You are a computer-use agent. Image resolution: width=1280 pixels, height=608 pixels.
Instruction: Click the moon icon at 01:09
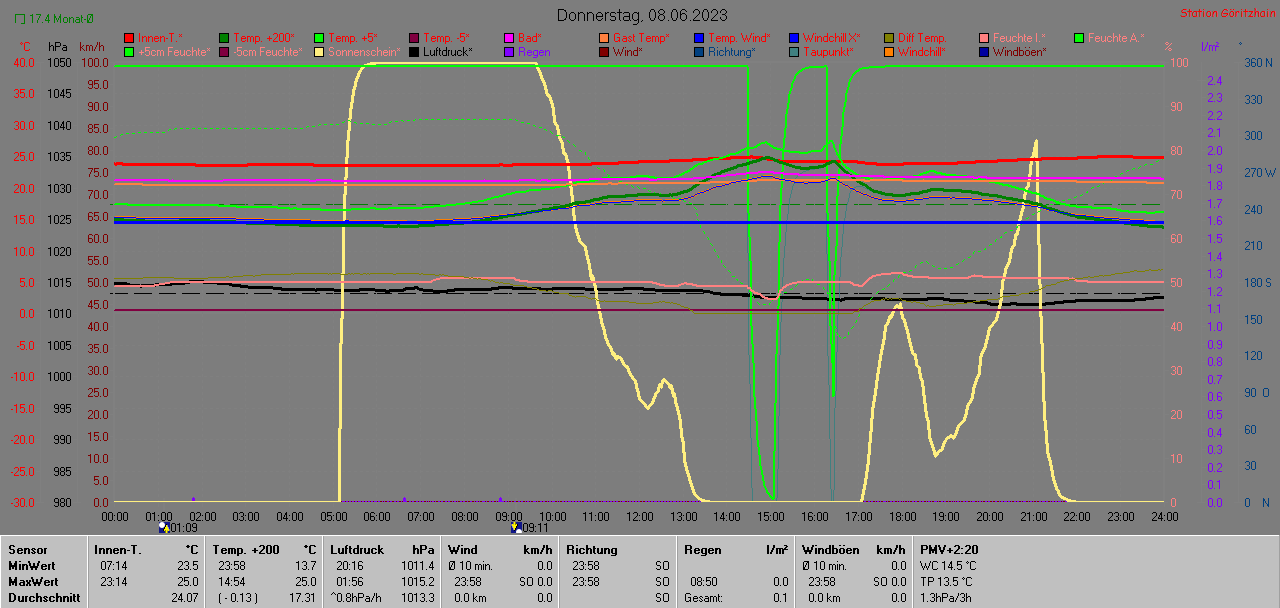point(163,526)
